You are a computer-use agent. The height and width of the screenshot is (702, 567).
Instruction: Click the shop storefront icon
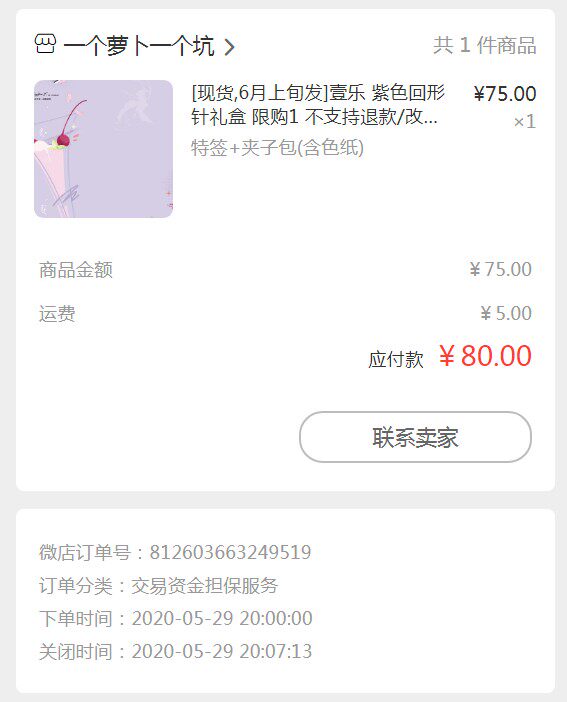[x=45, y=44]
